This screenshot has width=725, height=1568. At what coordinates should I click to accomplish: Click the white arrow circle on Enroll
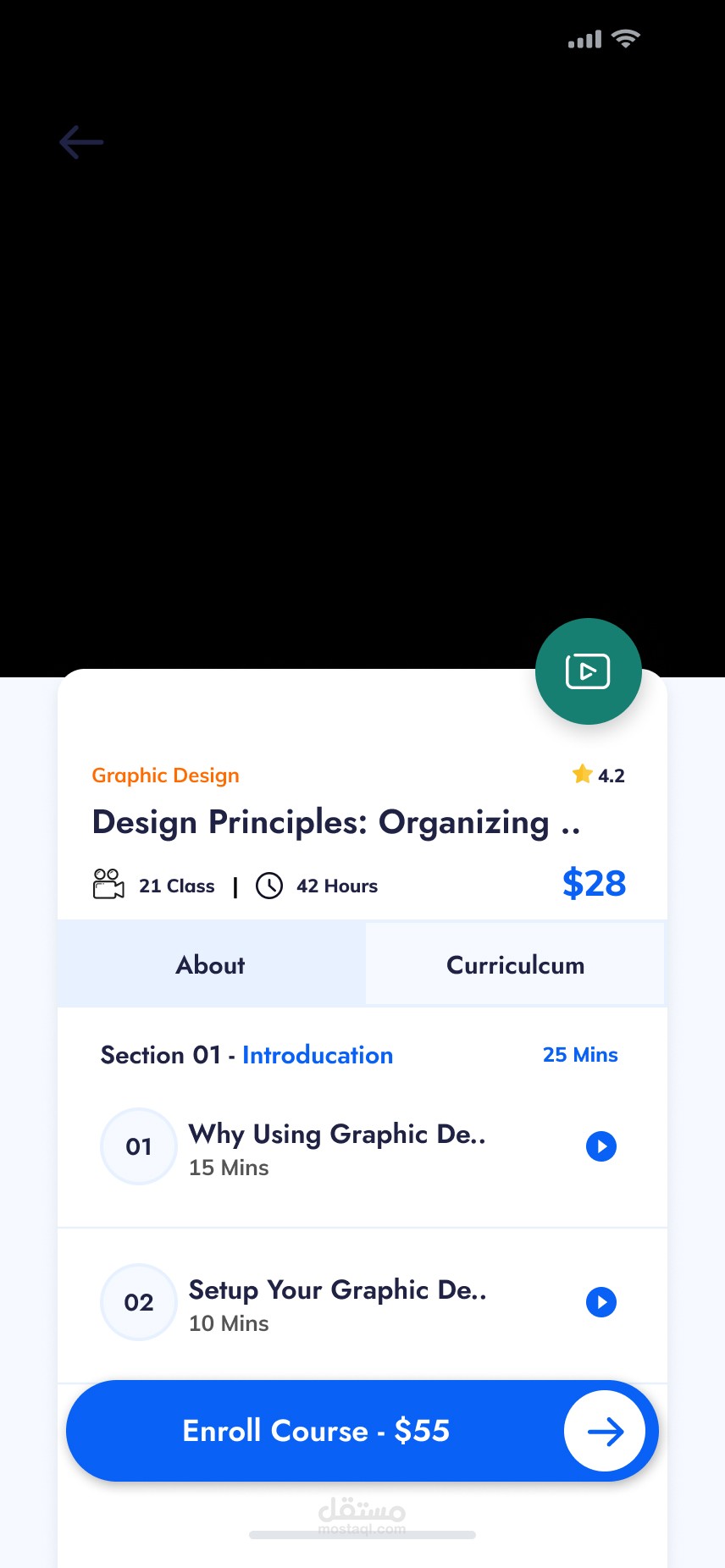605,1432
